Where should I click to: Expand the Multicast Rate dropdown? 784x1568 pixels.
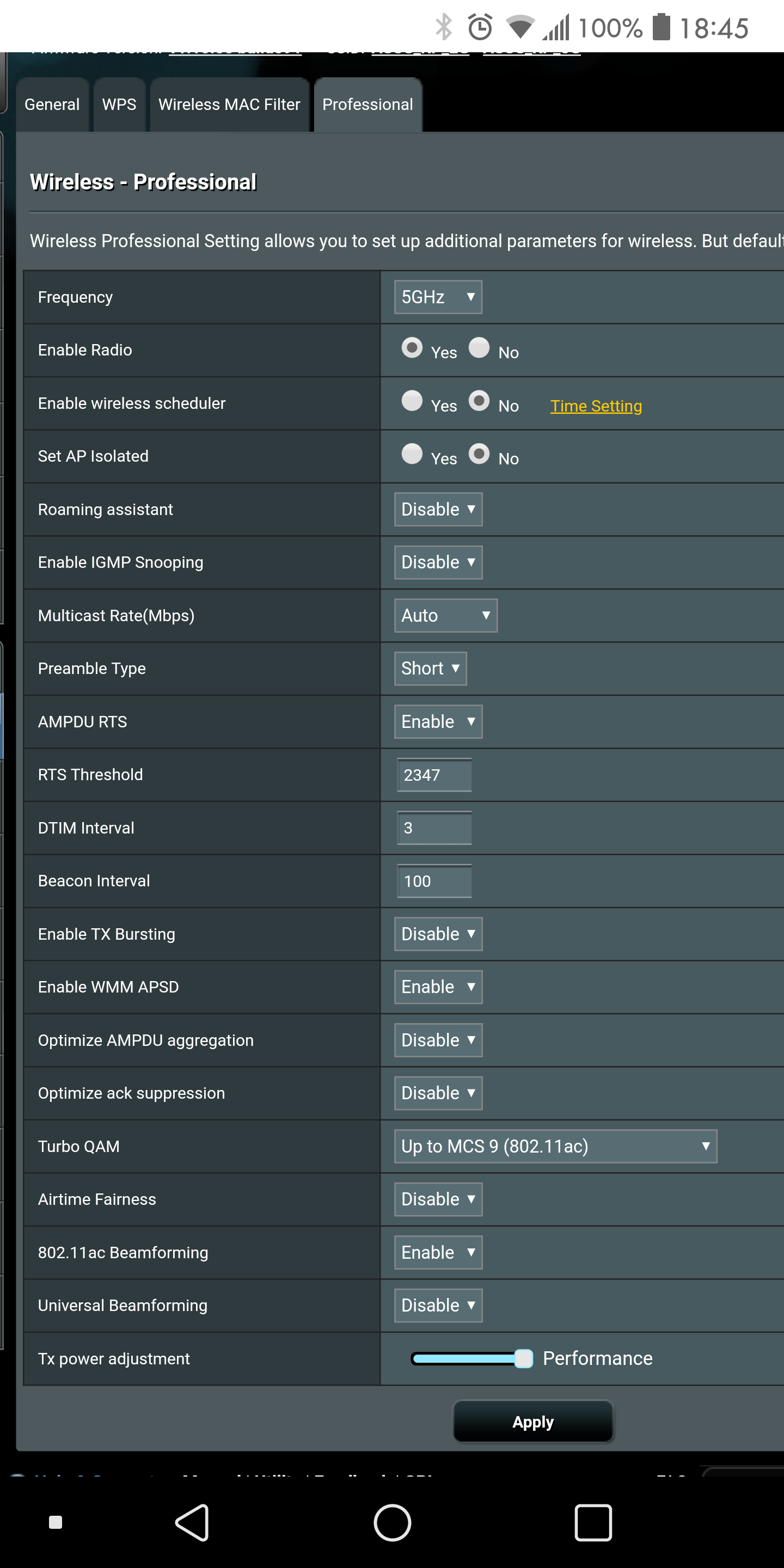pos(445,615)
